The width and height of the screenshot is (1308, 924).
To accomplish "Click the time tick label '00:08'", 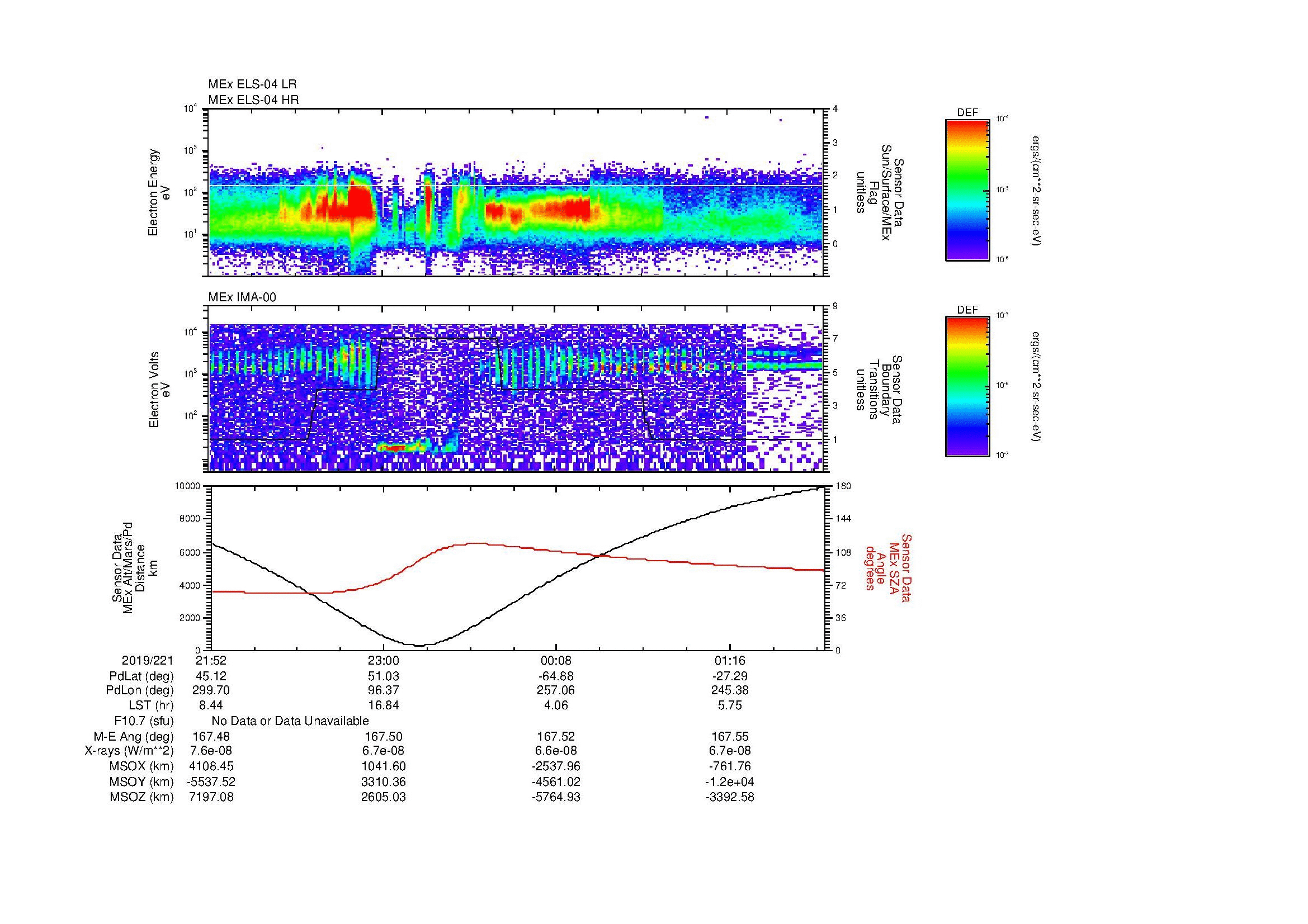I will (x=556, y=660).
